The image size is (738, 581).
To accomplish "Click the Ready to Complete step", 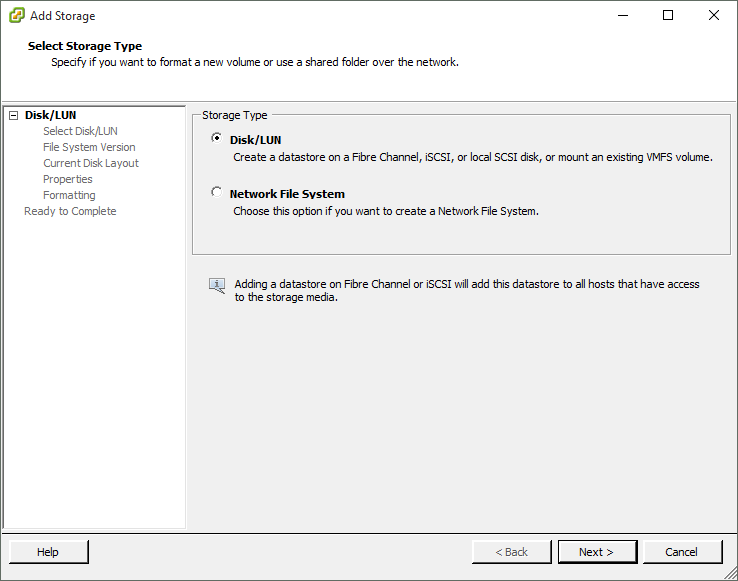I will (70, 211).
